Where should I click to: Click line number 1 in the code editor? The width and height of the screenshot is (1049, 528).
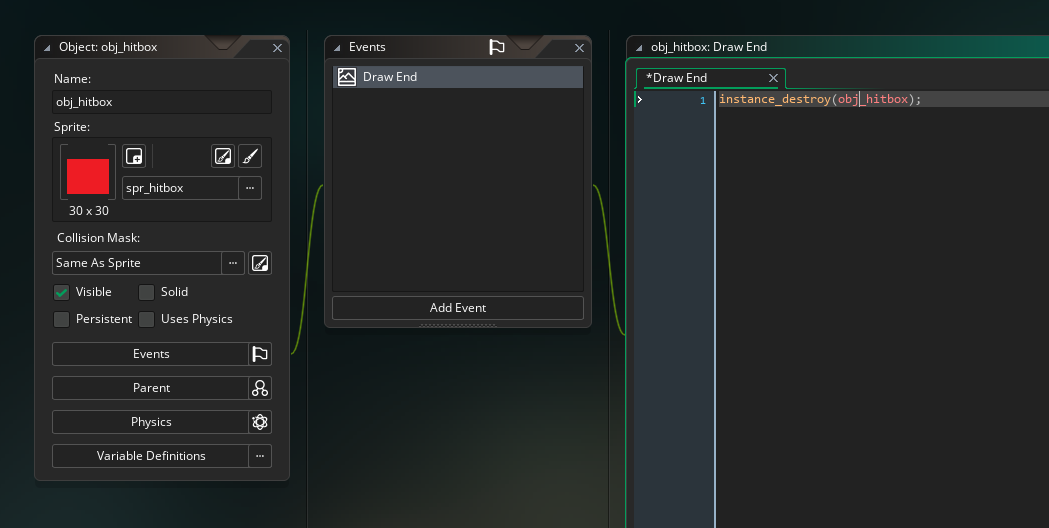(x=702, y=100)
